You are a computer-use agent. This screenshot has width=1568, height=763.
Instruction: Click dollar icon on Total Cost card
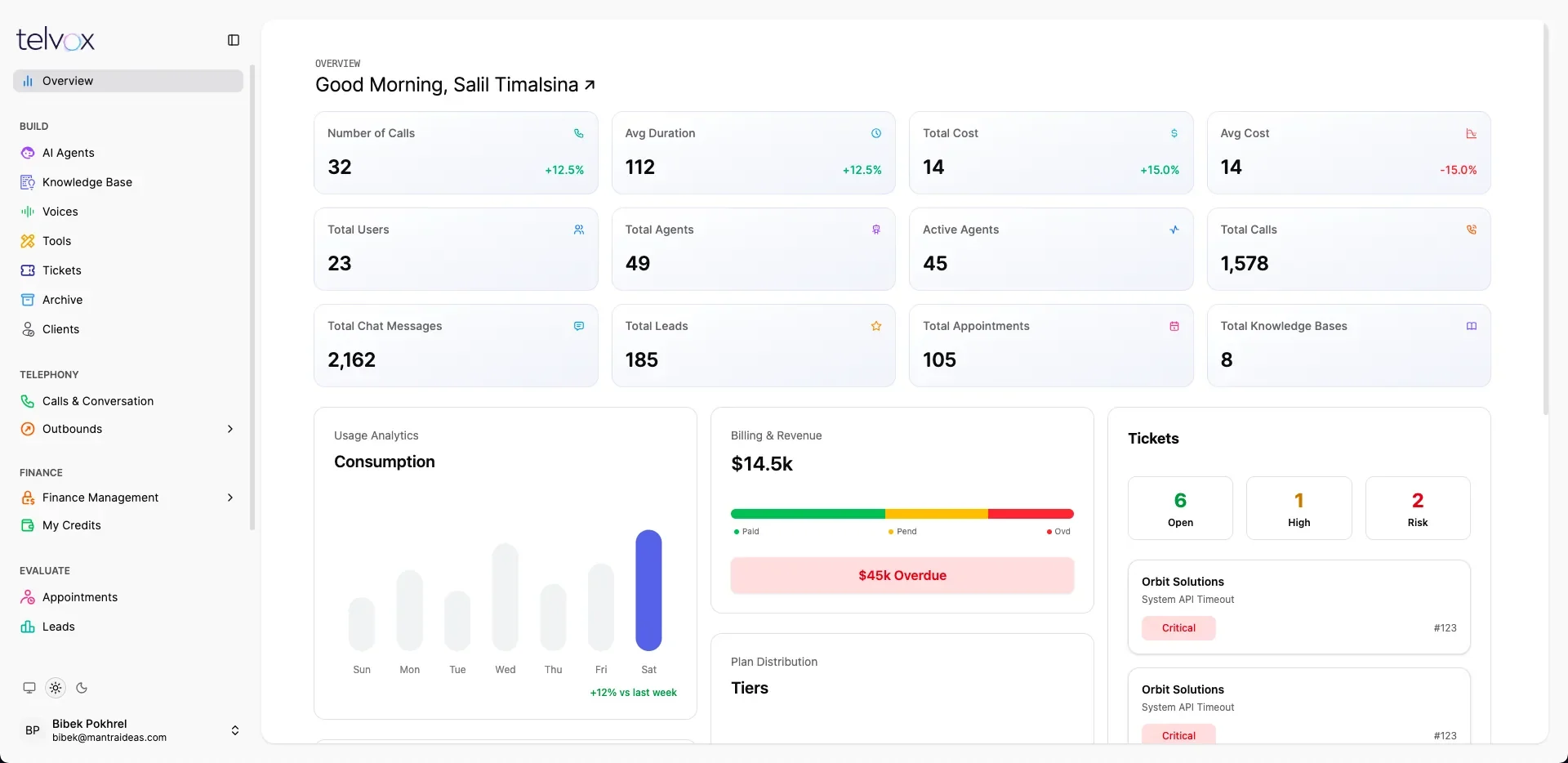point(1174,133)
